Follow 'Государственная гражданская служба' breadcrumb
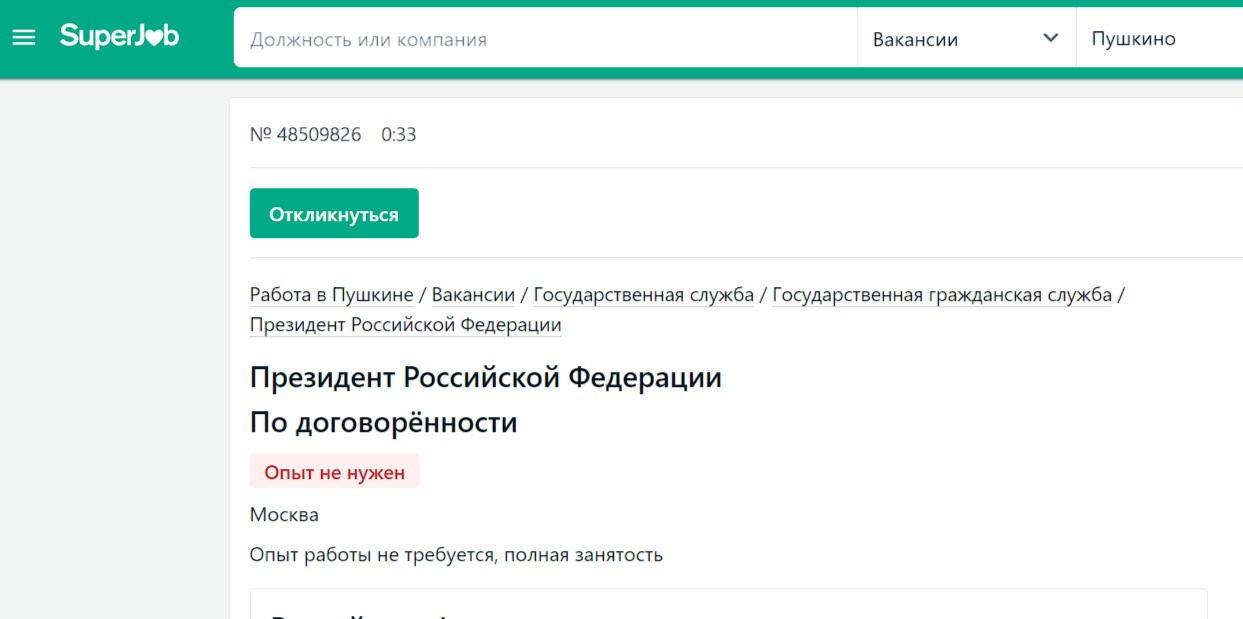 pos(941,294)
